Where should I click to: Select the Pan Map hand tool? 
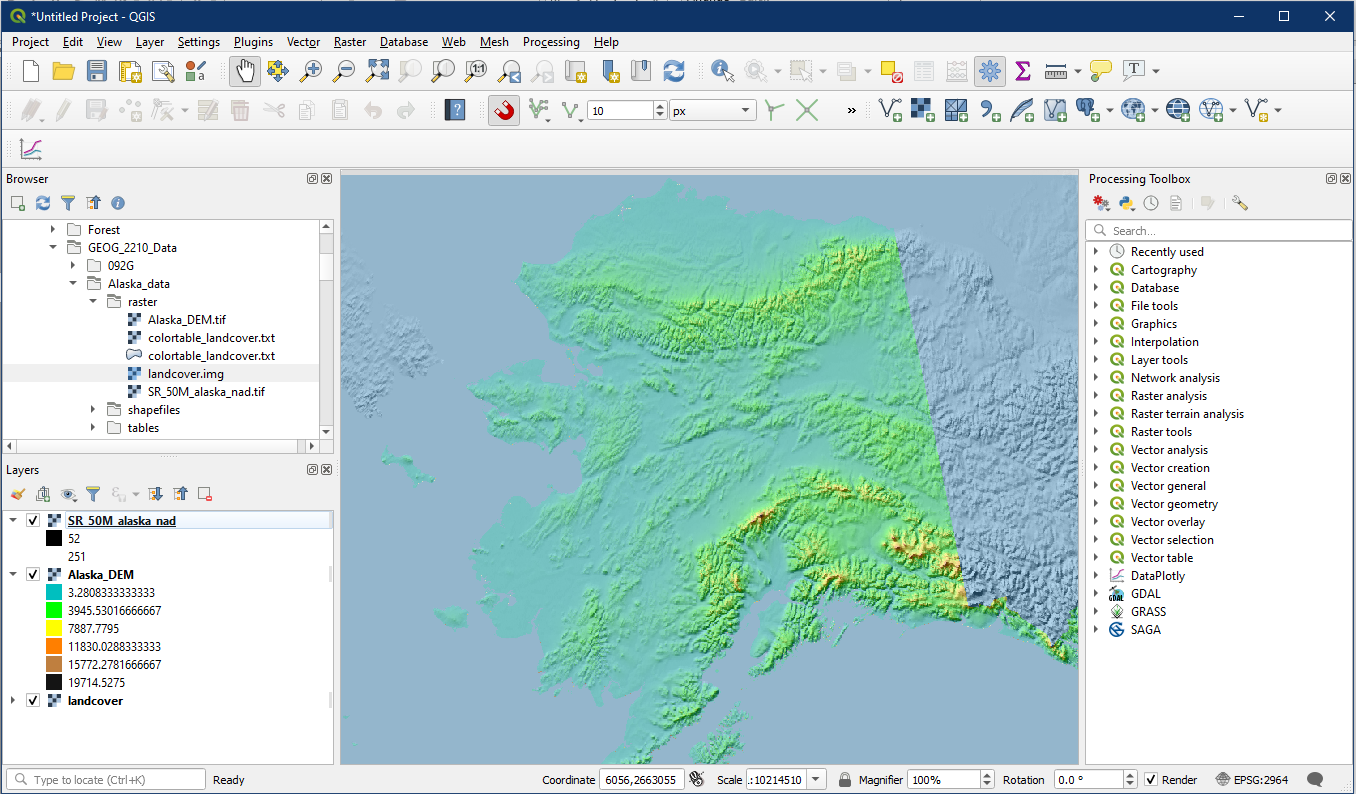pyautogui.click(x=245, y=71)
